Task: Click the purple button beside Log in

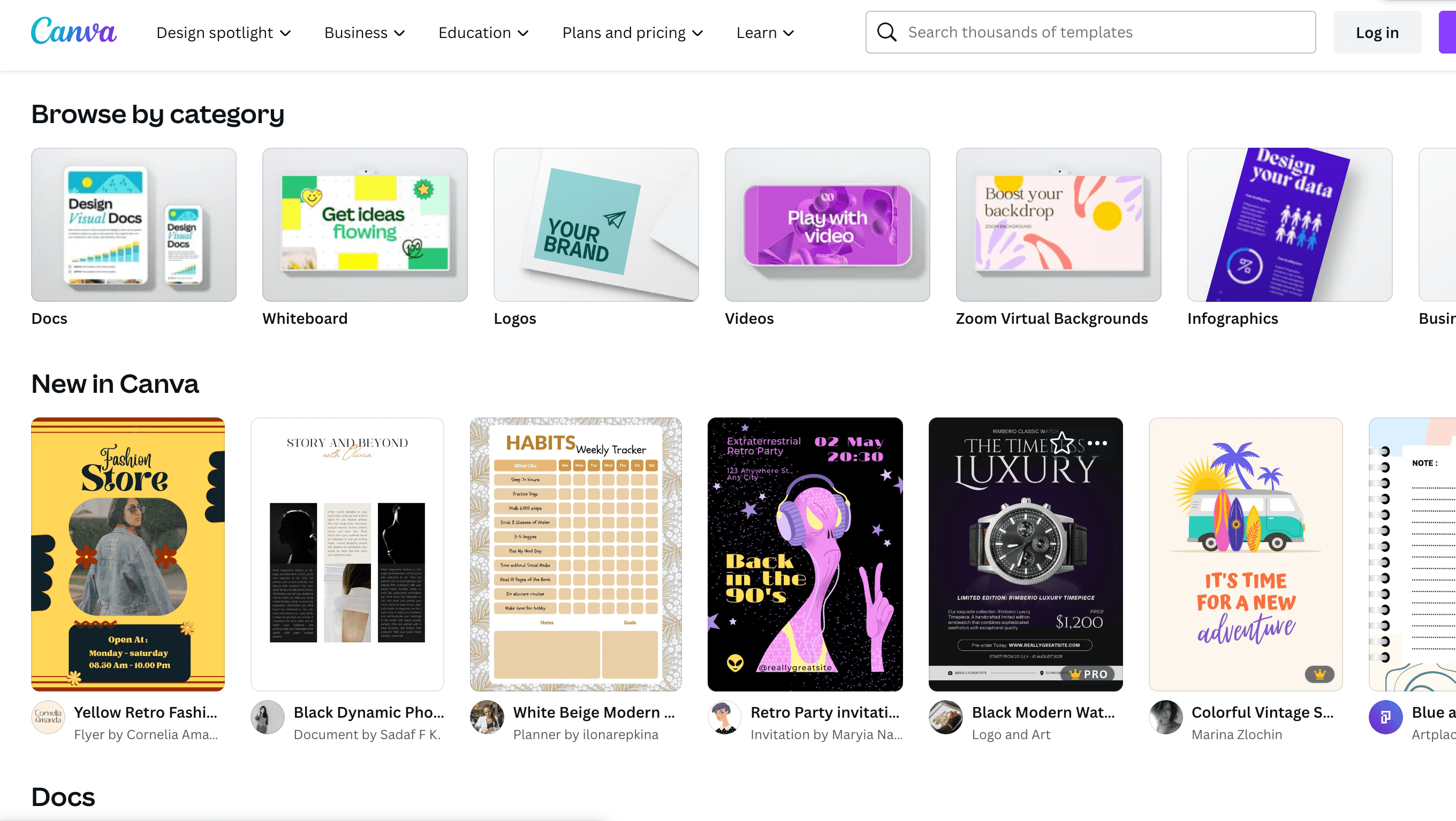Action: (x=1447, y=33)
